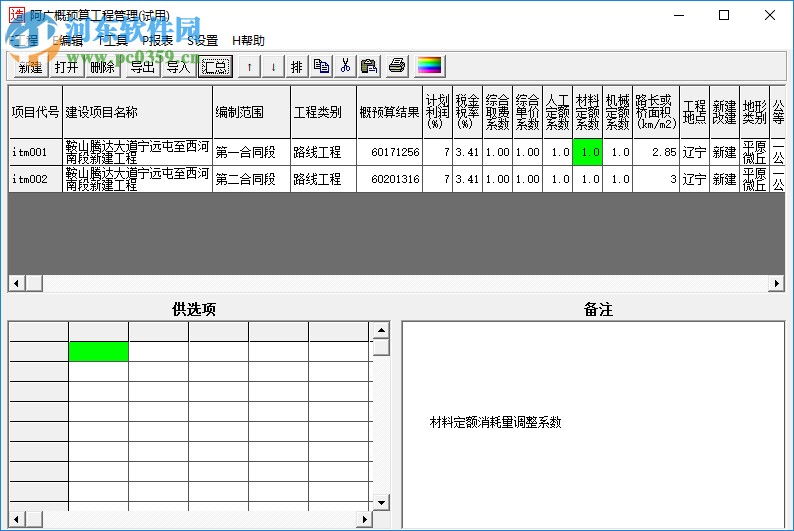Screen dimensions: 794x531
Task: Click the 编制范围 column header
Action: click(x=251, y=112)
